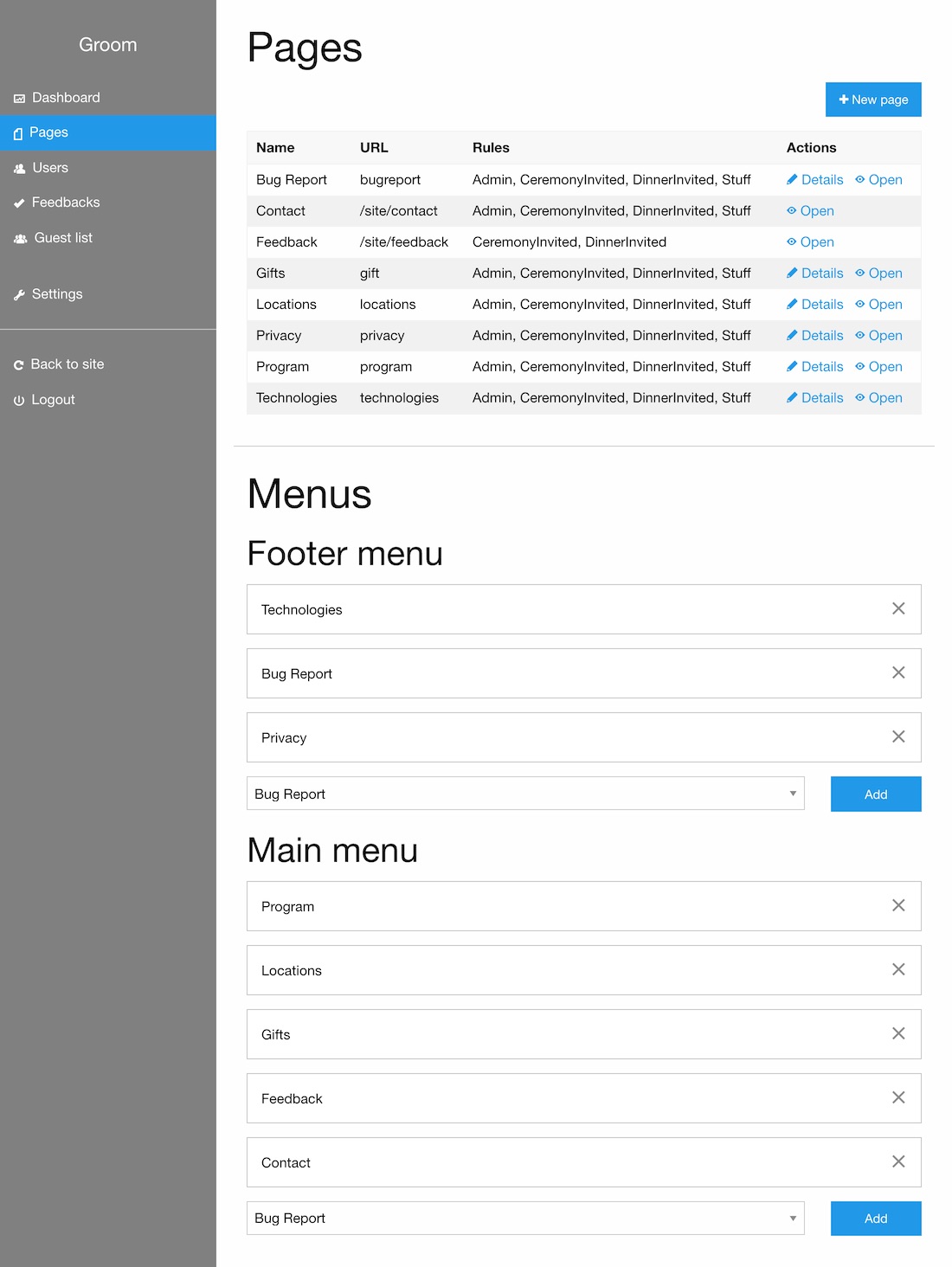Go to Users section

[107, 168]
